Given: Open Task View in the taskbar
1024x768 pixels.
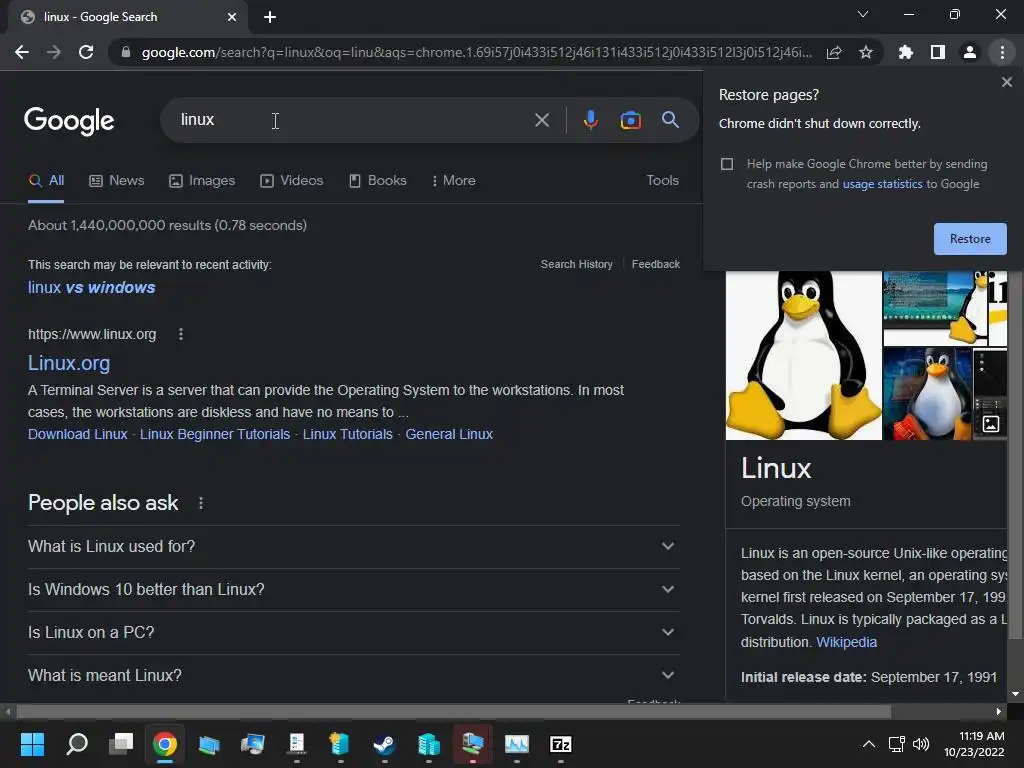Looking at the screenshot, I should 121,744.
